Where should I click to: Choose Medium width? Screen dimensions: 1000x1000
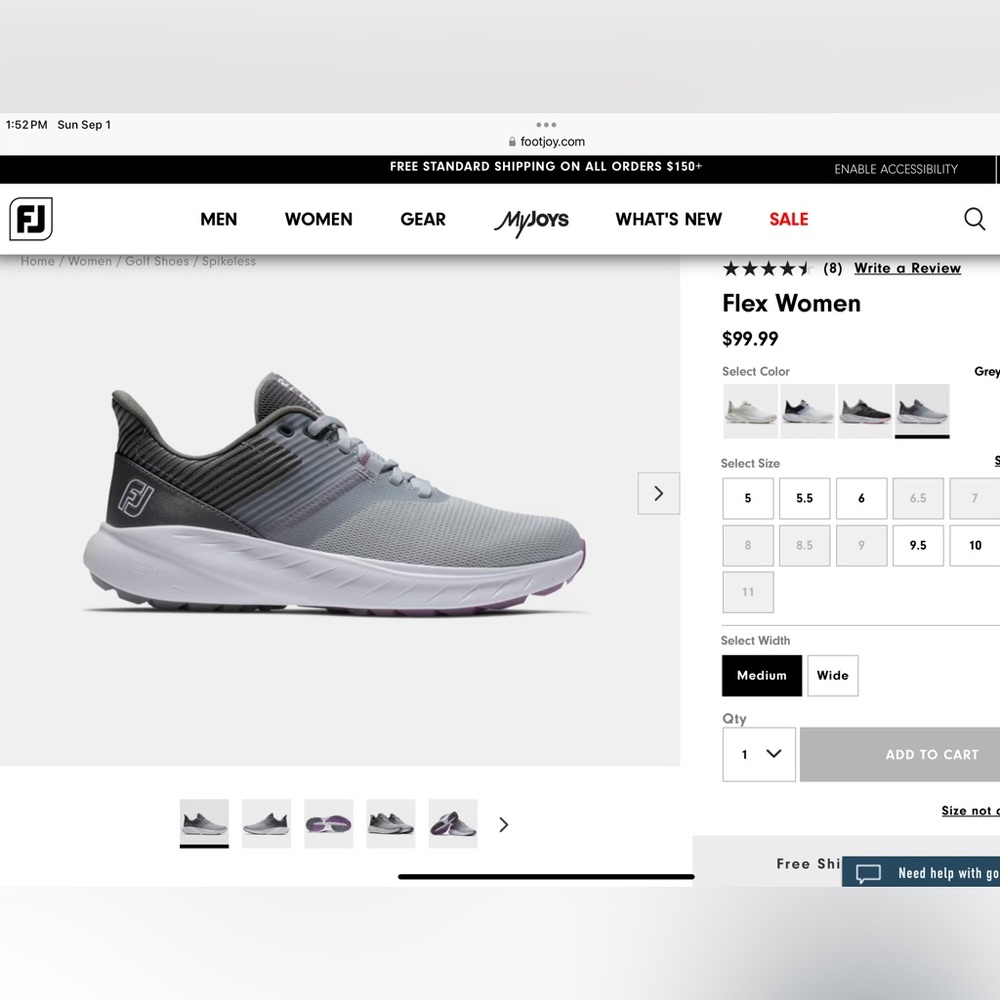762,675
